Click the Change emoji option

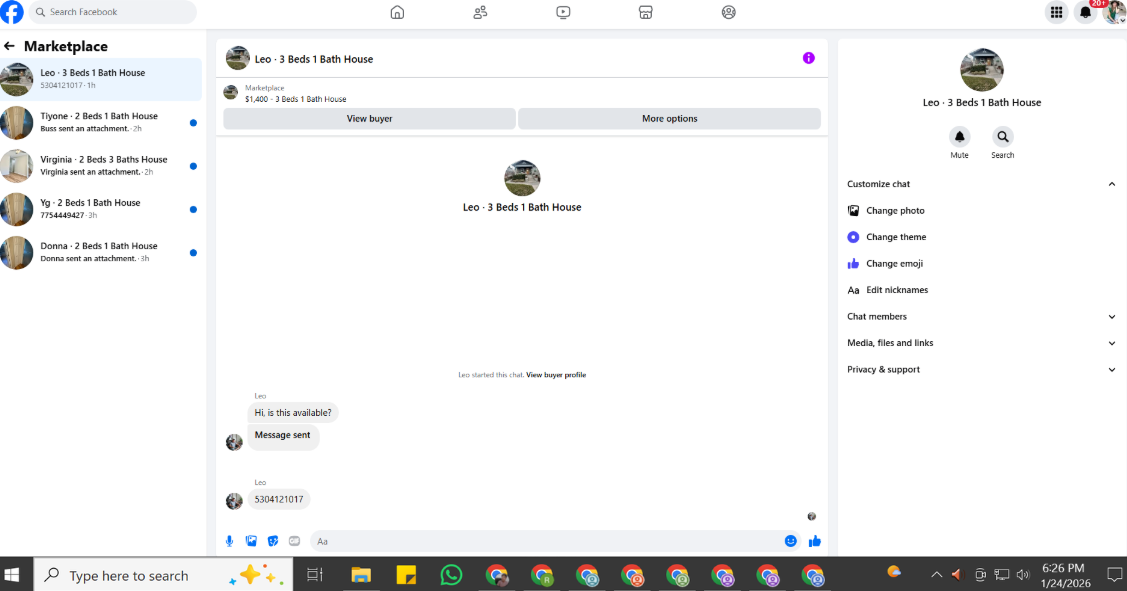(981, 264)
